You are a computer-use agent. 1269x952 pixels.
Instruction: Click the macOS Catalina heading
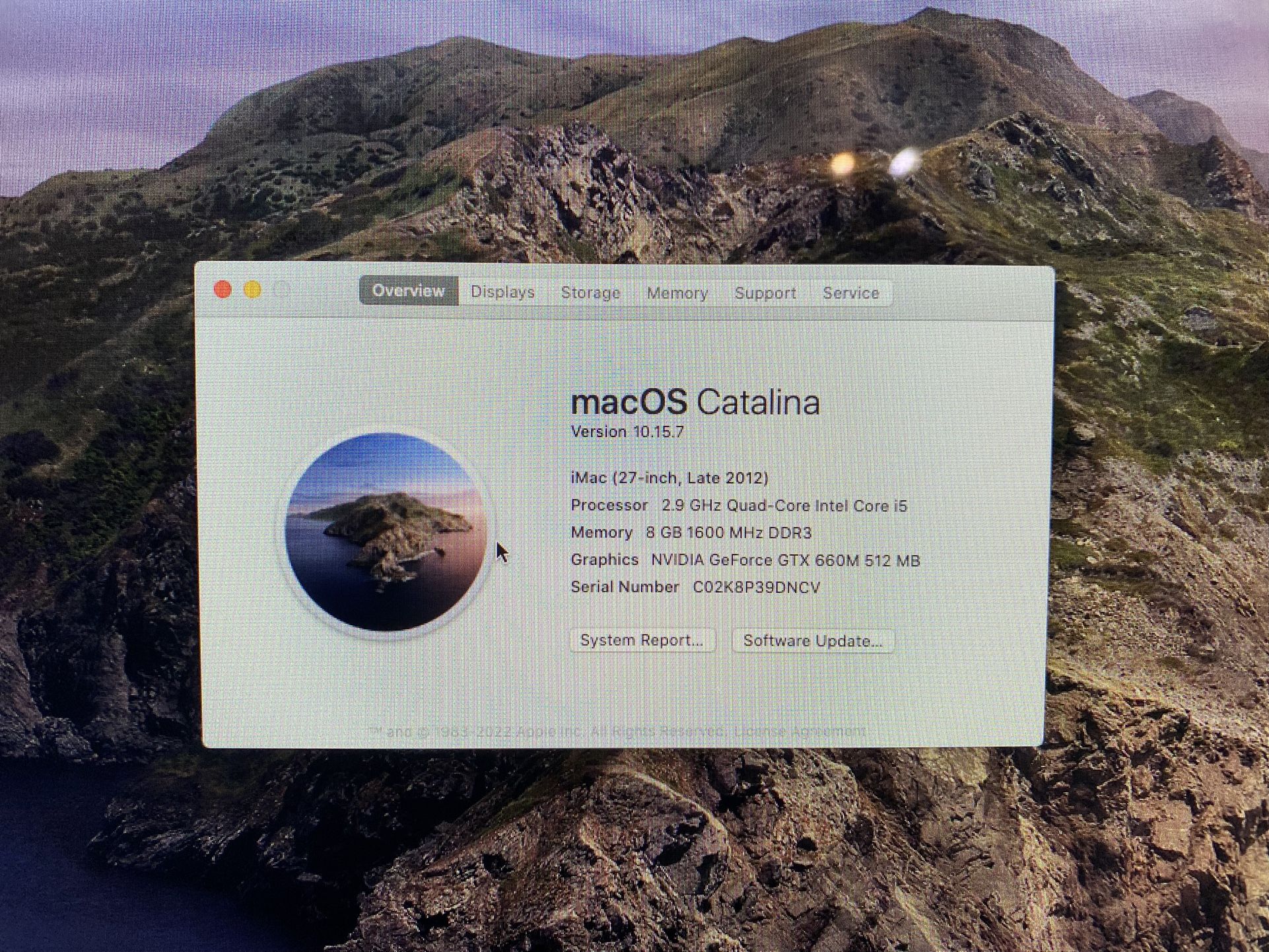695,401
